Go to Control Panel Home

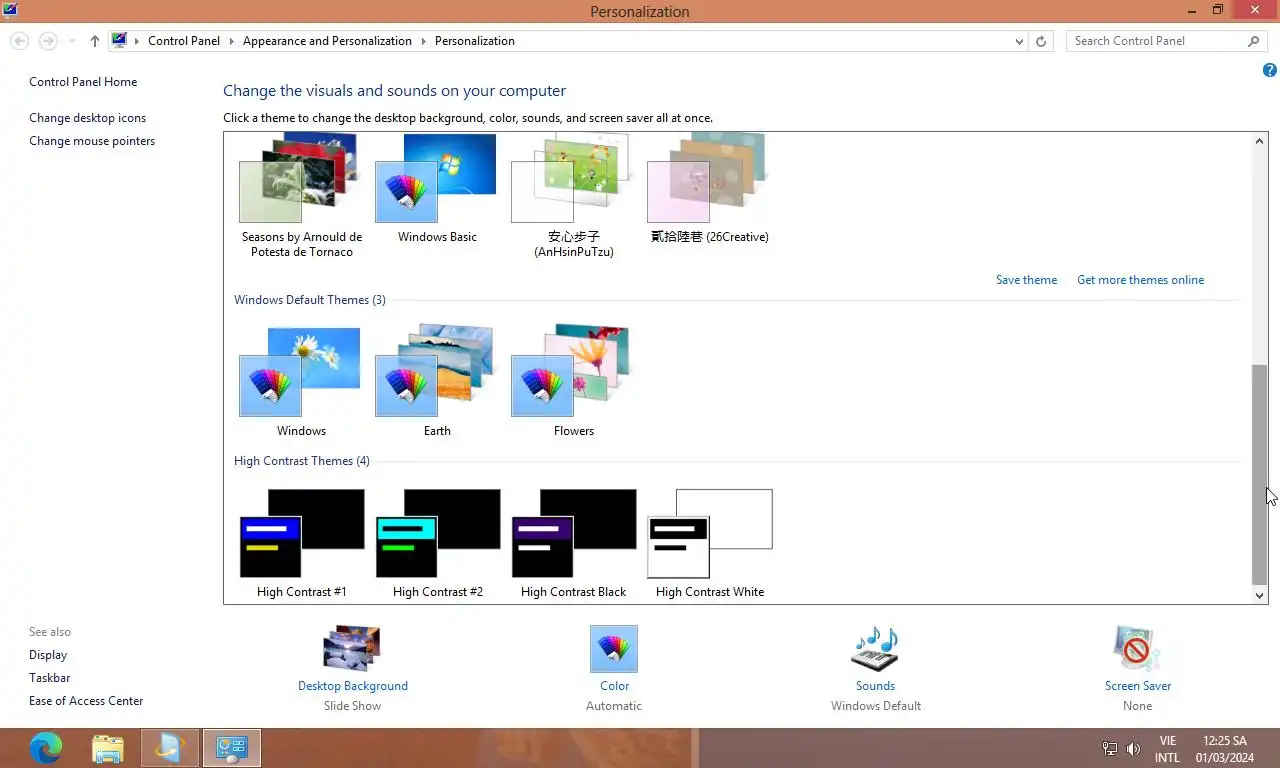tap(83, 82)
